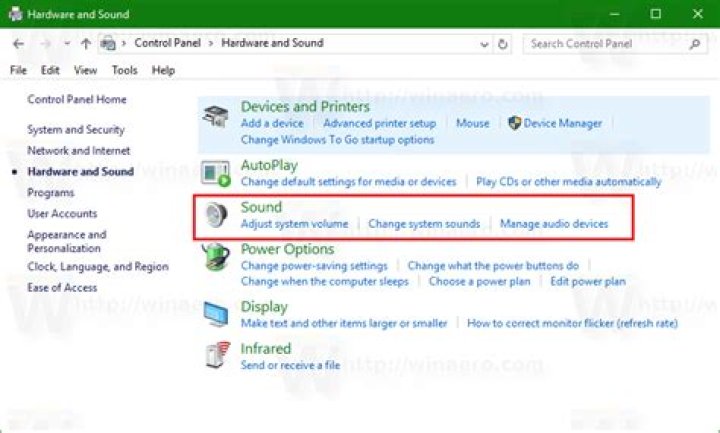
Task: Open the Tools menu
Action: pos(124,70)
